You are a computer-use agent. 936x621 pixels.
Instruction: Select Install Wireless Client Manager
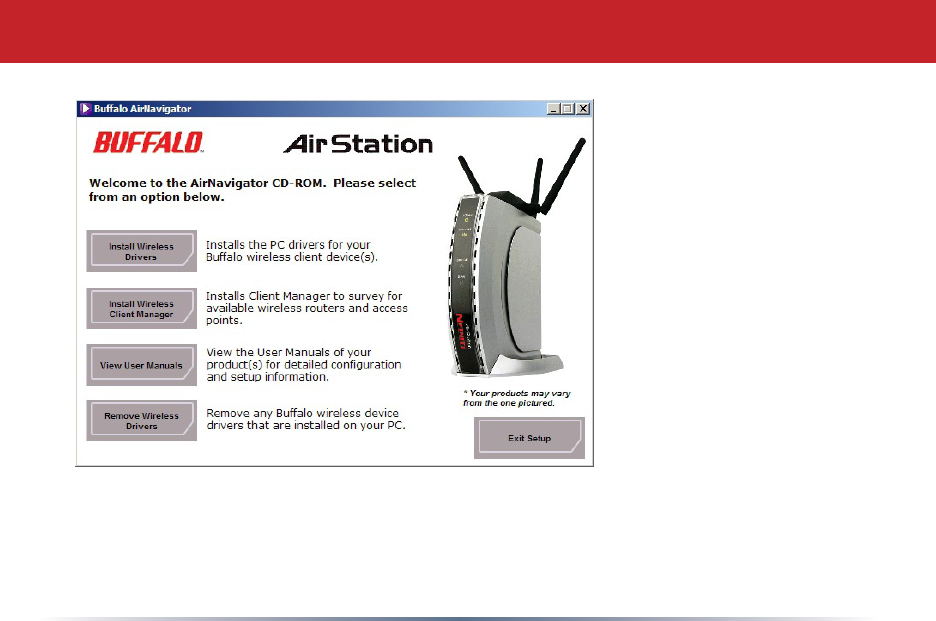coord(141,308)
